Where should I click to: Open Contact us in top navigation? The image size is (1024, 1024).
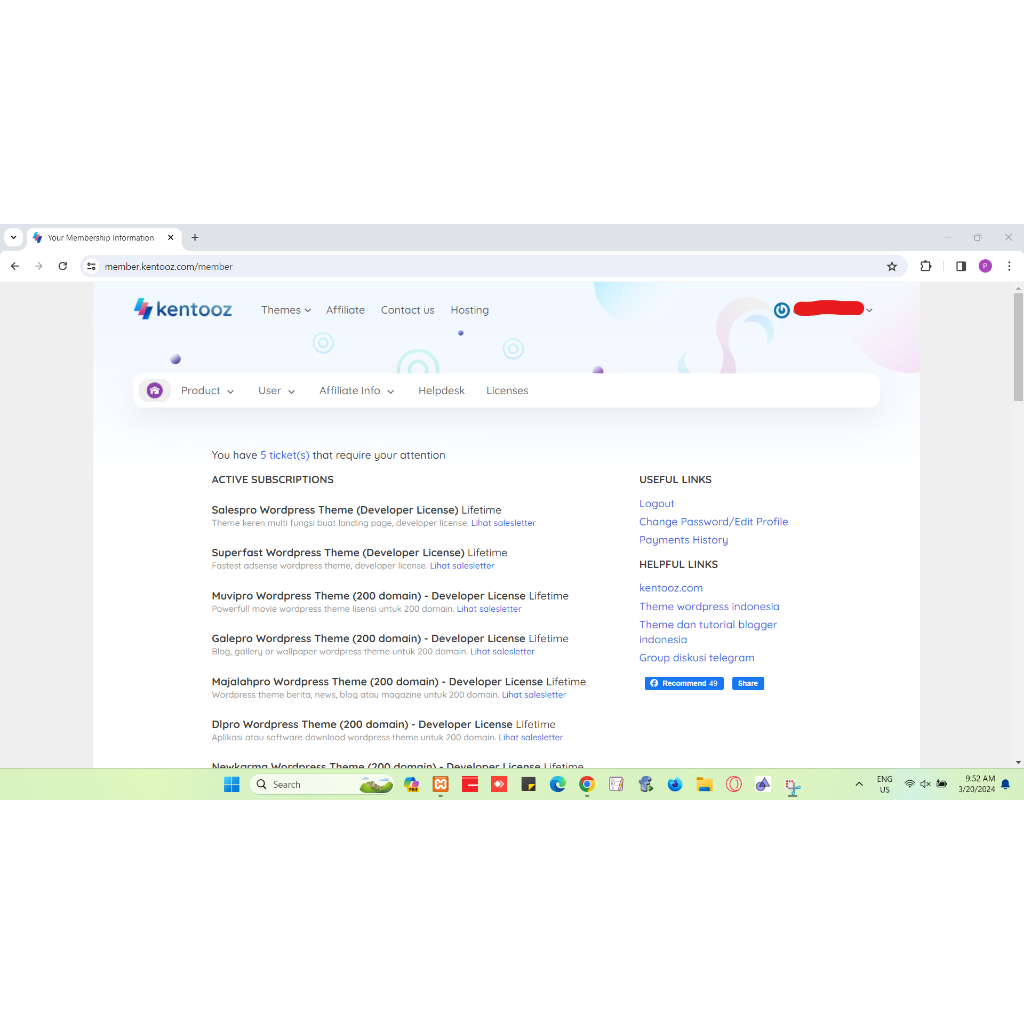point(408,310)
